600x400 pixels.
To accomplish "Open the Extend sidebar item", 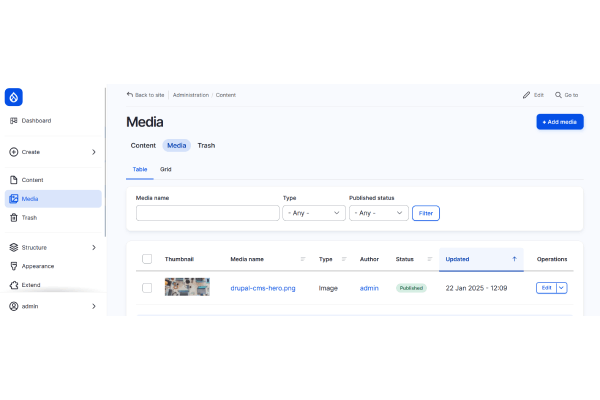I will click(x=32, y=285).
